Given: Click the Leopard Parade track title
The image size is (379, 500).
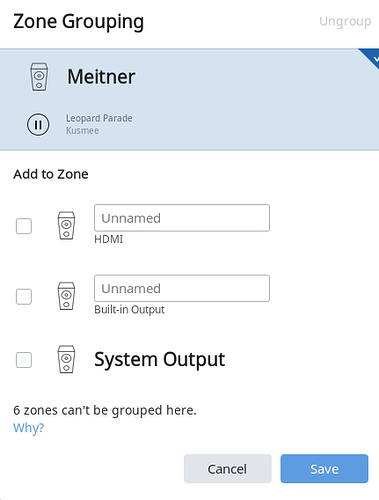Looking at the screenshot, I should click(x=99, y=118).
